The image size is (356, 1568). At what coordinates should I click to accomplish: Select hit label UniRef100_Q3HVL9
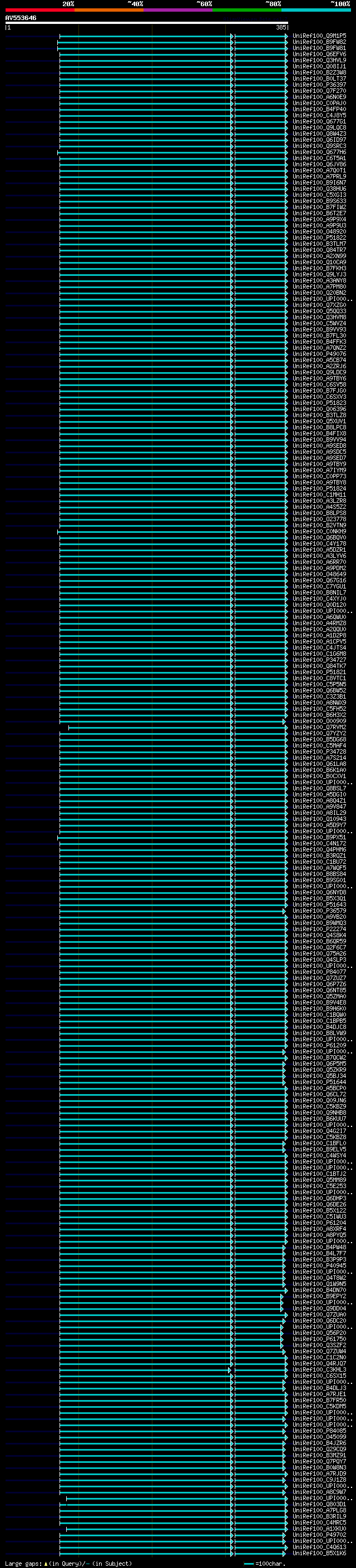(x=319, y=60)
